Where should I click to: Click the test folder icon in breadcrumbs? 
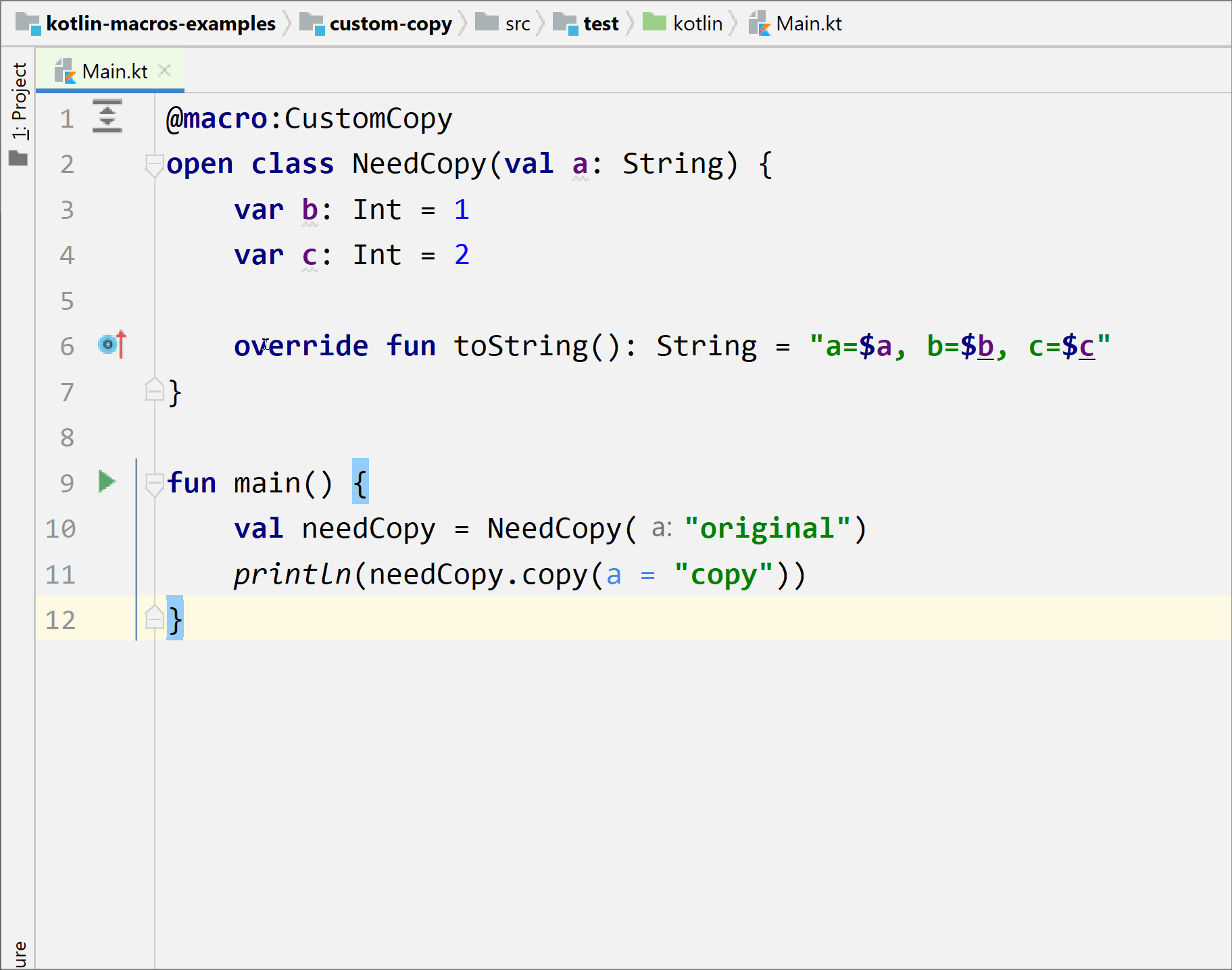pyautogui.click(x=566, y=24)
